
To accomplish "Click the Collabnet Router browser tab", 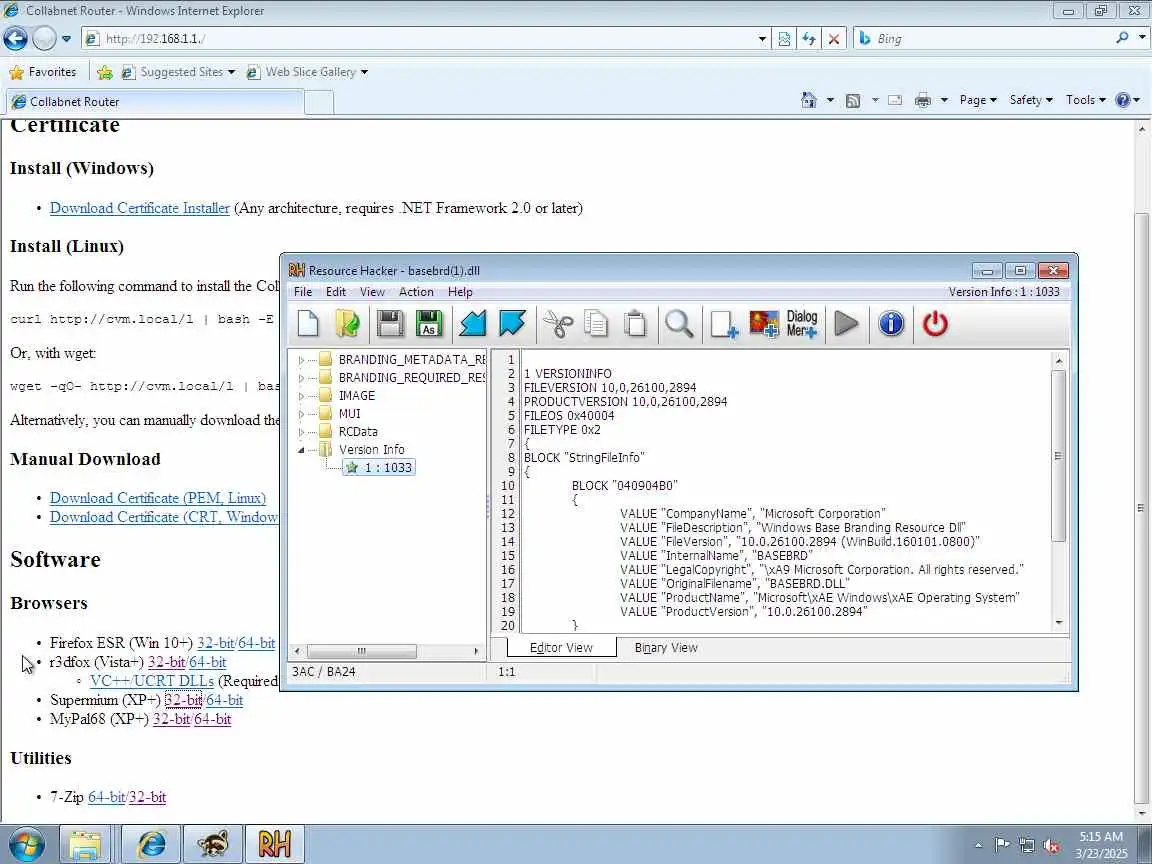I will tap(154, 101).
